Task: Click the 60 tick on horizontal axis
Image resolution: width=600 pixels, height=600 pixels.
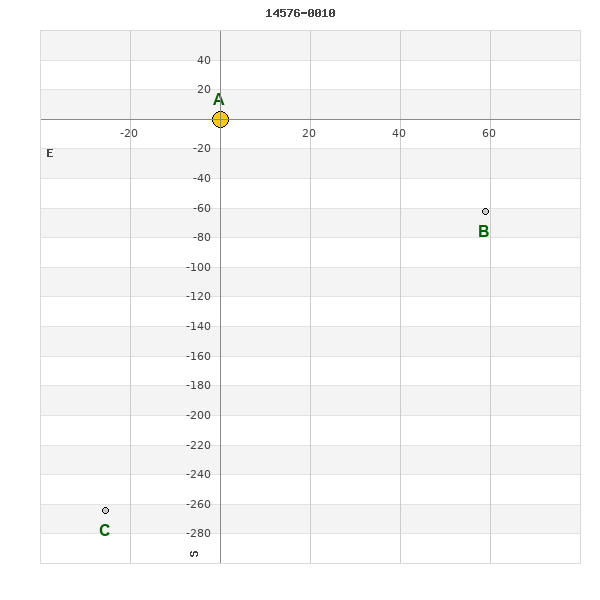Action: point(489,133)
